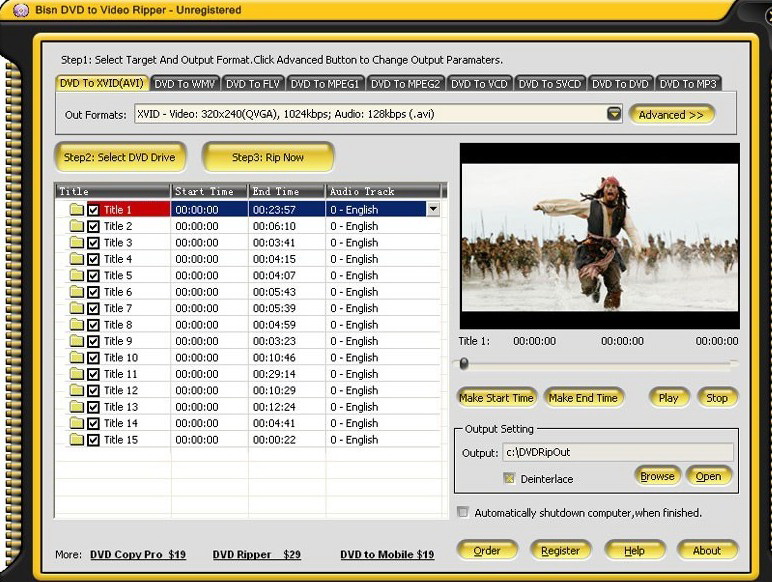Click the Audio Track column header

pos(384,191)
